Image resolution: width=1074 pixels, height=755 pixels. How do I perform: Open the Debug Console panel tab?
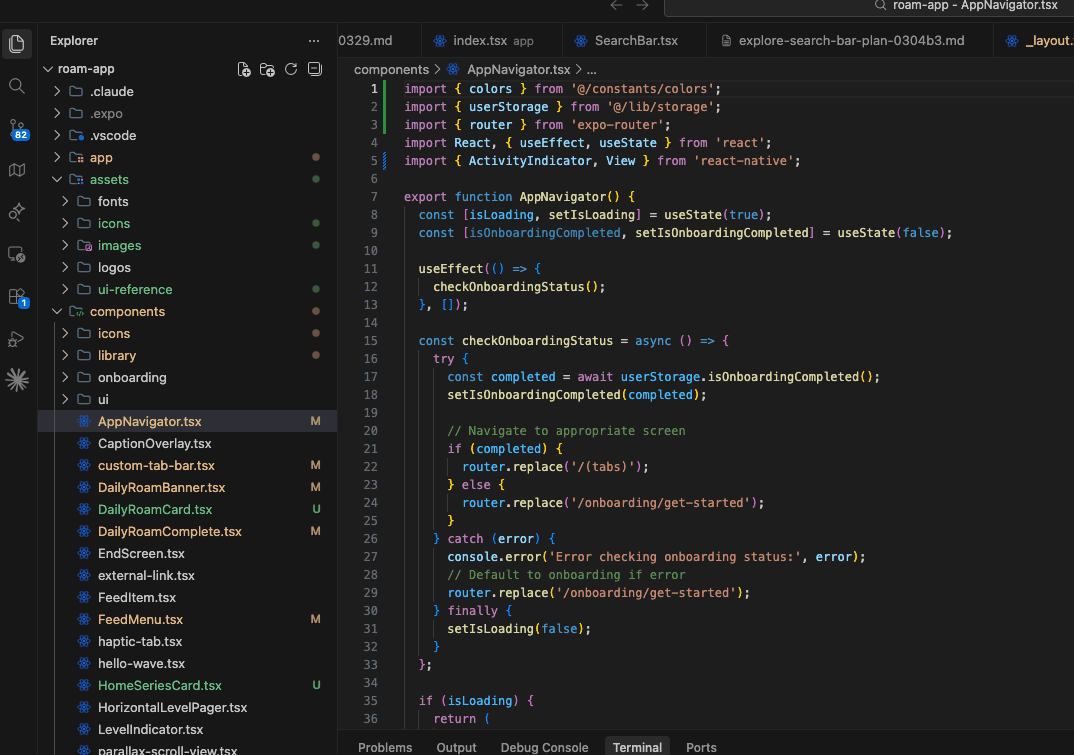544,747
